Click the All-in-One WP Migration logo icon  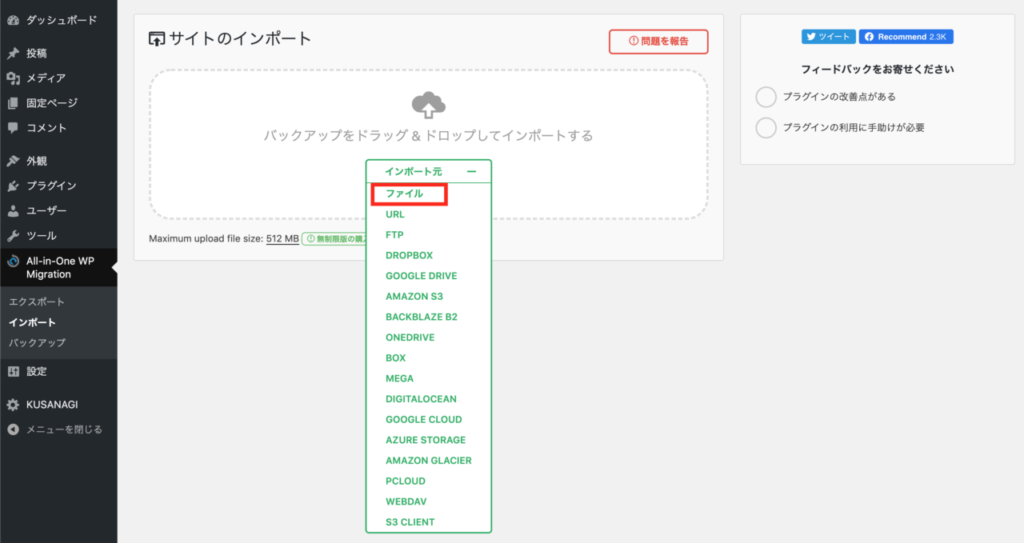coord(13,261)
